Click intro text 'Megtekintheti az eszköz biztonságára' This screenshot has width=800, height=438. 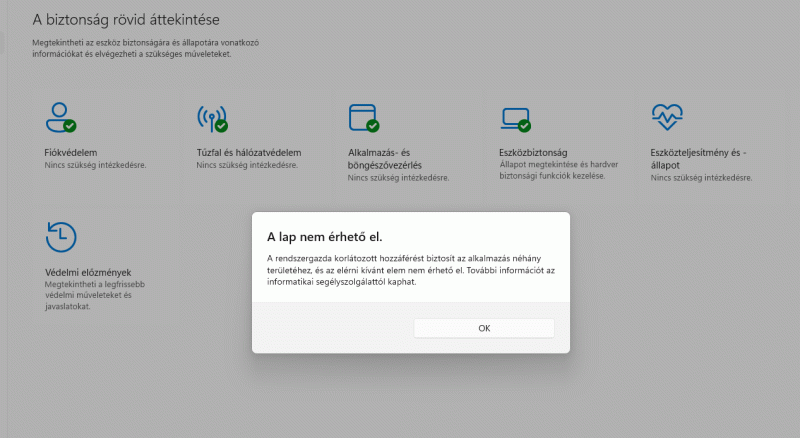tap(145, 48)
